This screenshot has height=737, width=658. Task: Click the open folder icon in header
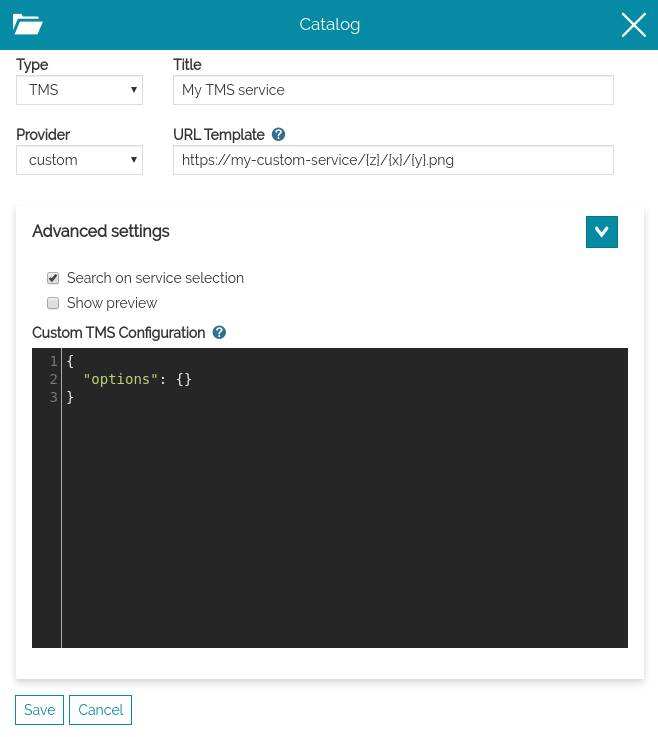28,25
